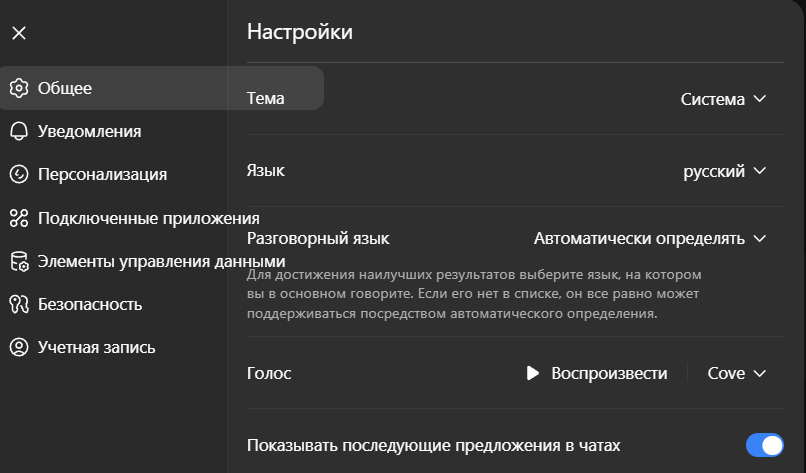806x473 pixels.
Task: Click the Подключенные приложения apps icon
Action: click(x=19, y=218)
